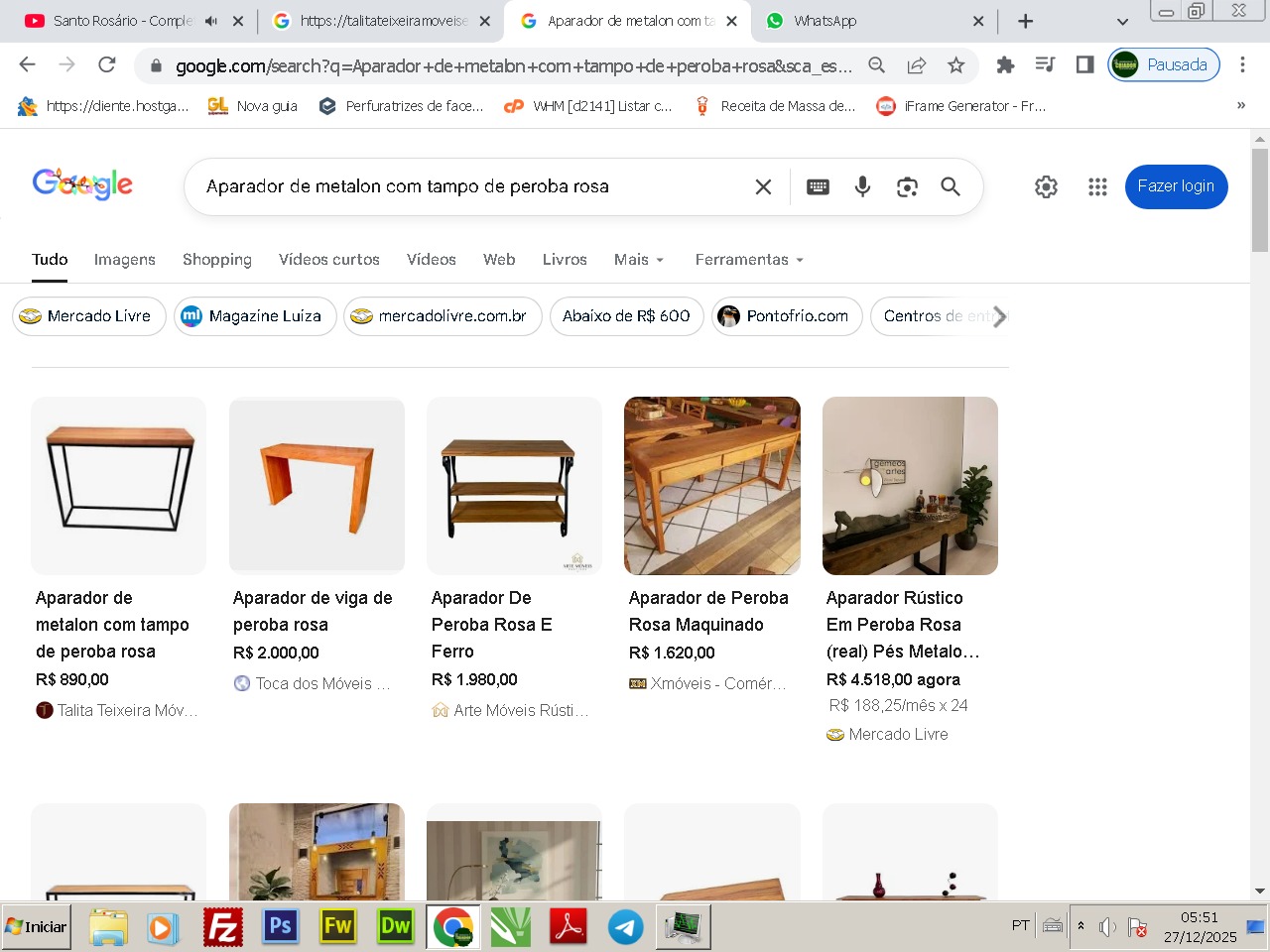Click the virtual keyboard icon in search box
Screen dimensions: 1270x952
point(818,186)
